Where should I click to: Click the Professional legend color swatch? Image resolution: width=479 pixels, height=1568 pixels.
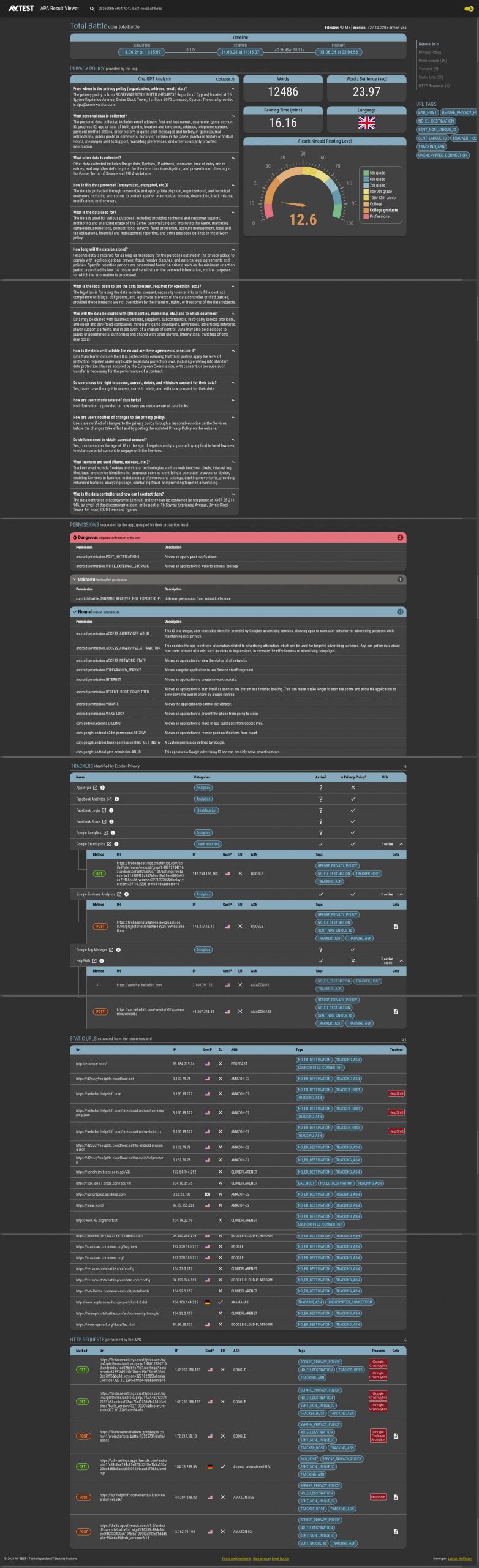click(x=366, y=216)
